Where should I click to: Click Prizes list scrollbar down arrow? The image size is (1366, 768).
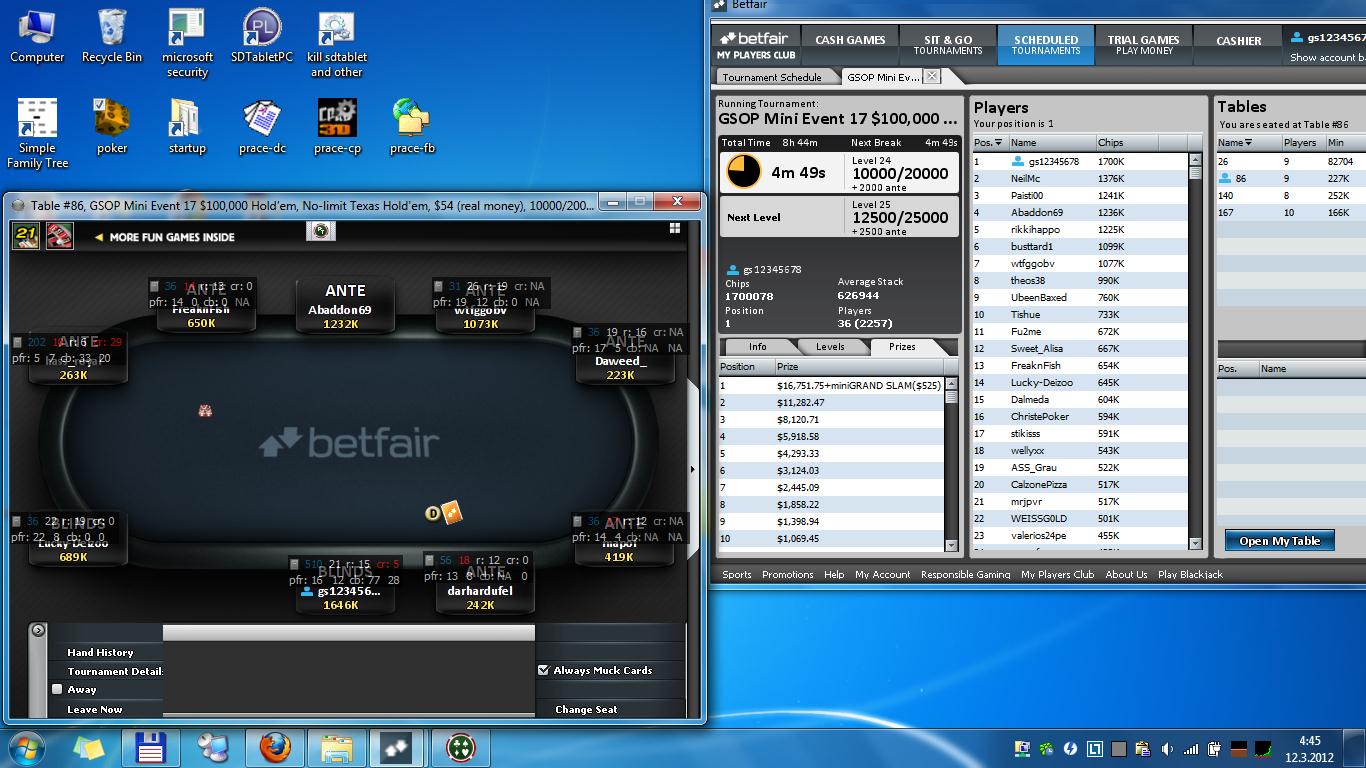click(951, 544)
